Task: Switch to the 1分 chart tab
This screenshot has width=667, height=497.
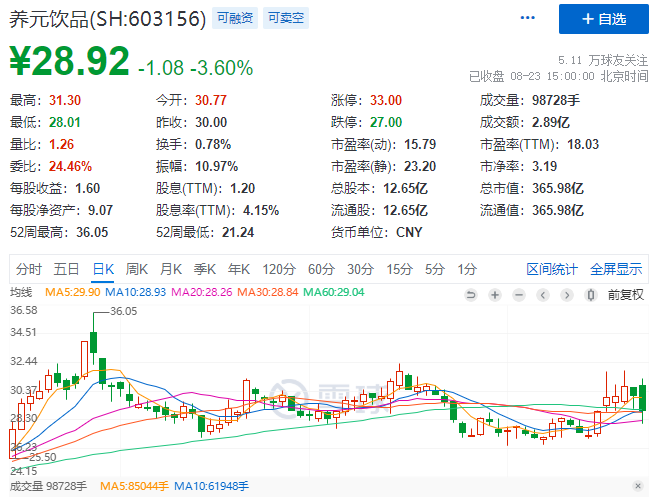Action: [467, 269]
